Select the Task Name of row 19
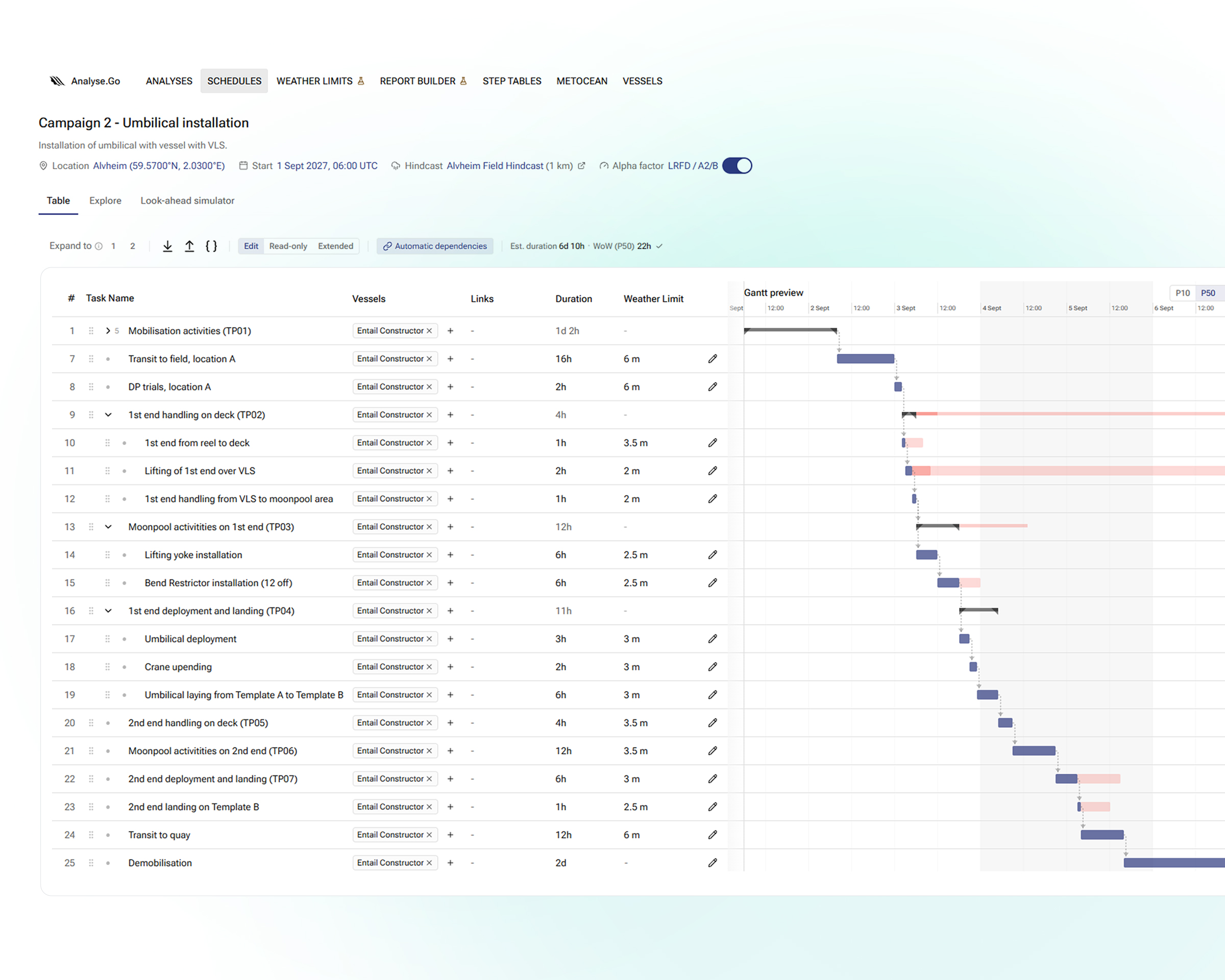Screen dimensions: 1225x980 point(244,695)
